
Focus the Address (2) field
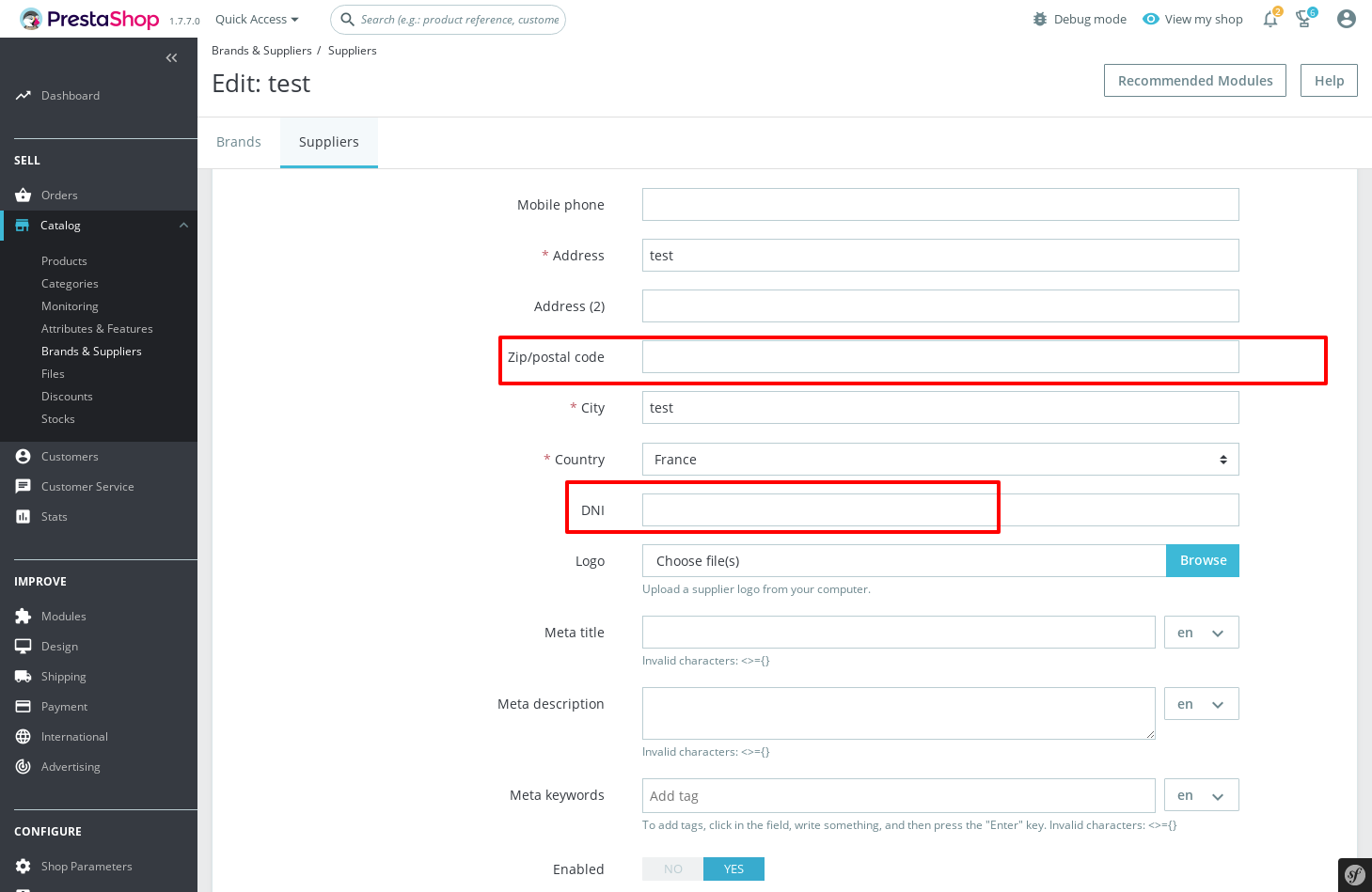(940, 306)
